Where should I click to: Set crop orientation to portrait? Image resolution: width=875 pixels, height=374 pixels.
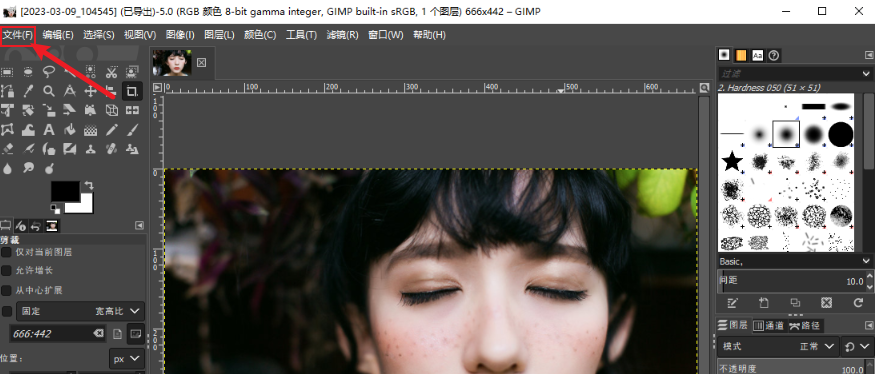coord(117,334)
